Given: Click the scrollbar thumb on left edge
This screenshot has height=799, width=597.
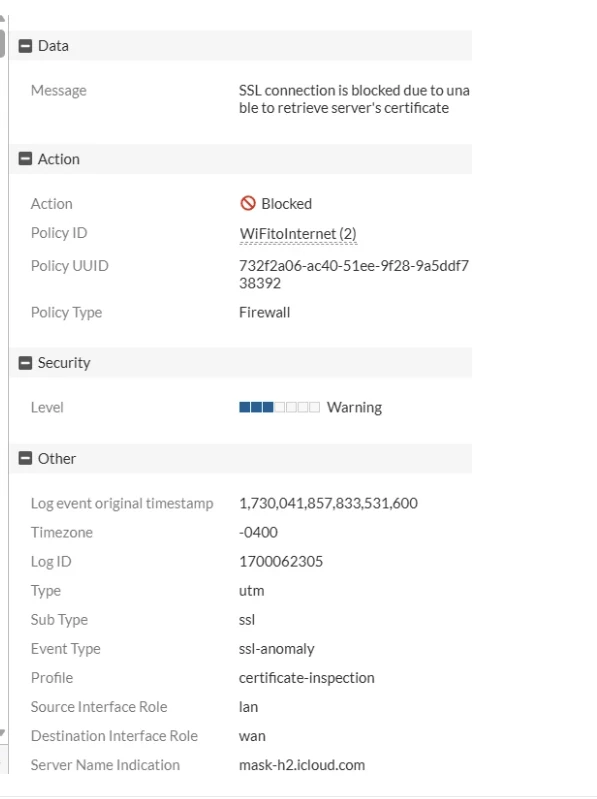Looking at the screenshot, I should pos(2,44).
